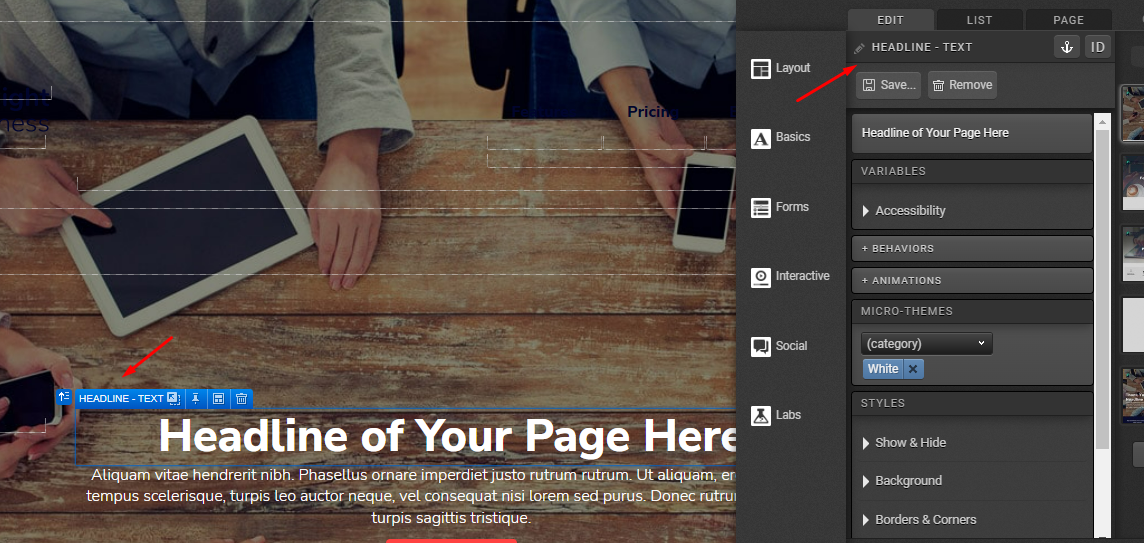The height and width of the screenshot is (543, 1144).
Task: Click the headline text input field
Action: tap(972, 134)
